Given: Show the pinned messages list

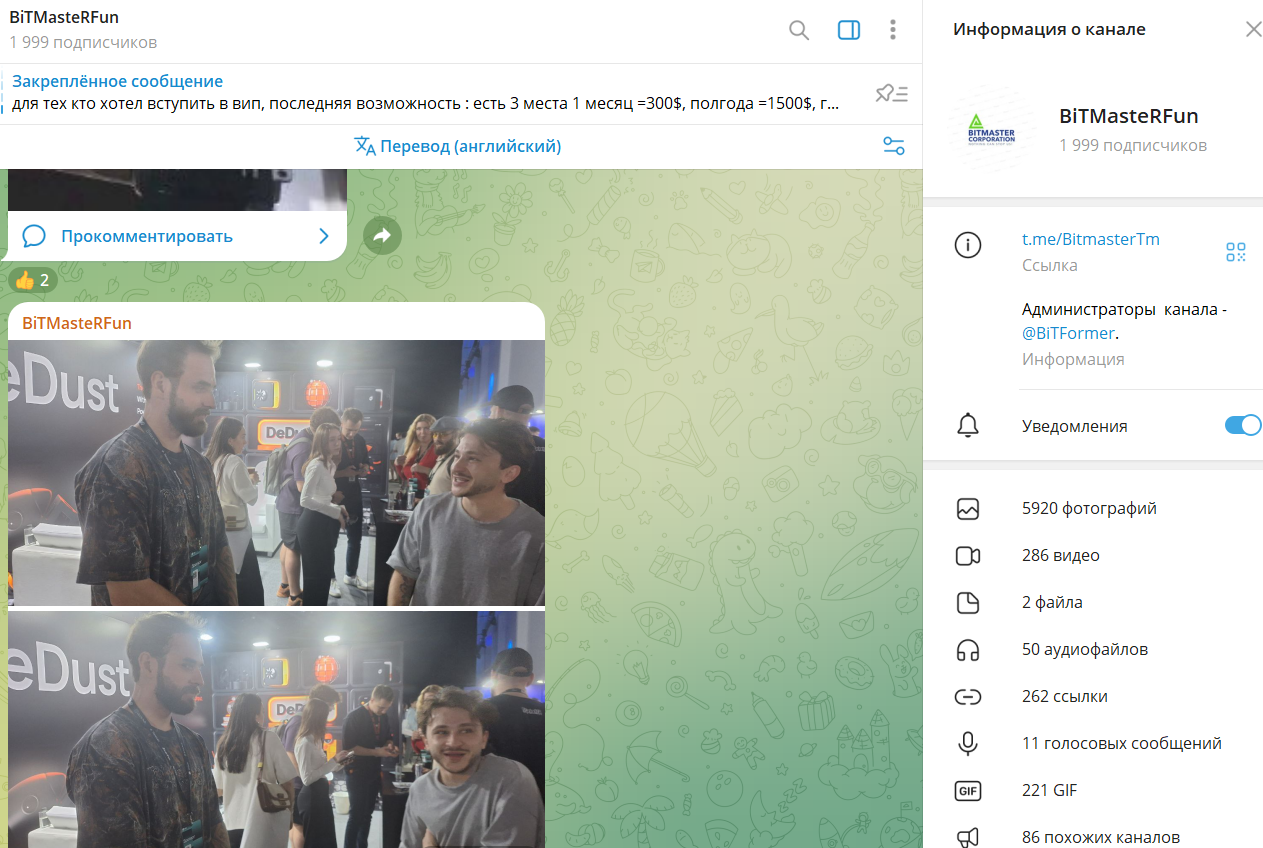Looking at the screenshot, I should [891, 94].
